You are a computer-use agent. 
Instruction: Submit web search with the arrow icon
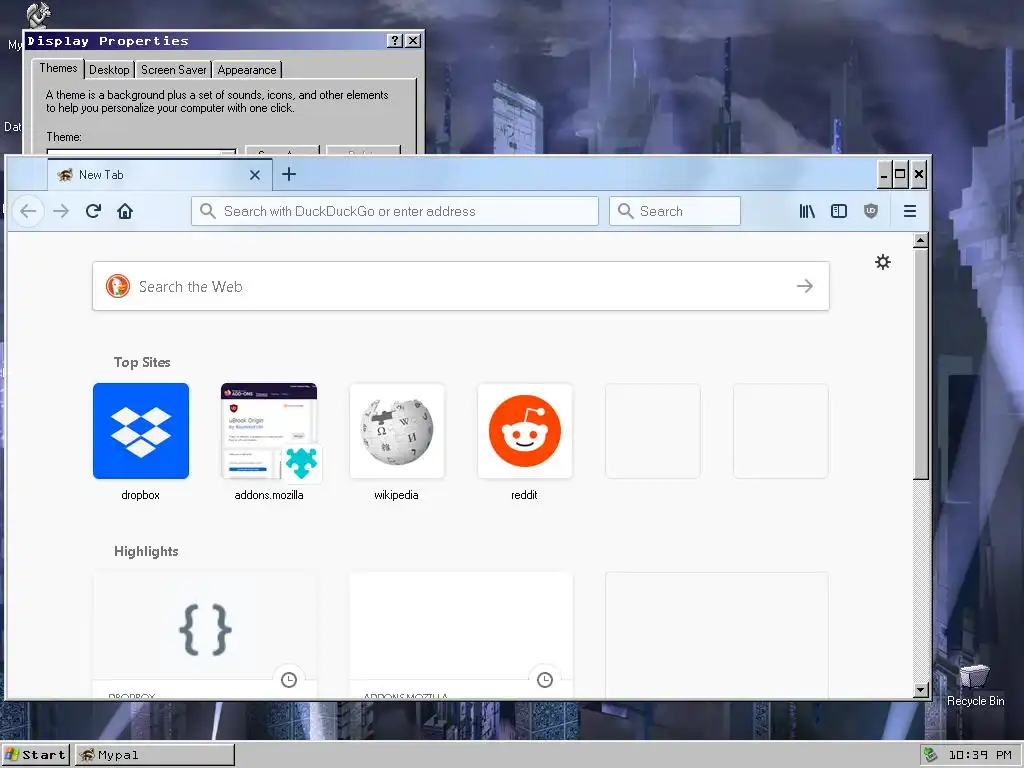click(805, 286)
